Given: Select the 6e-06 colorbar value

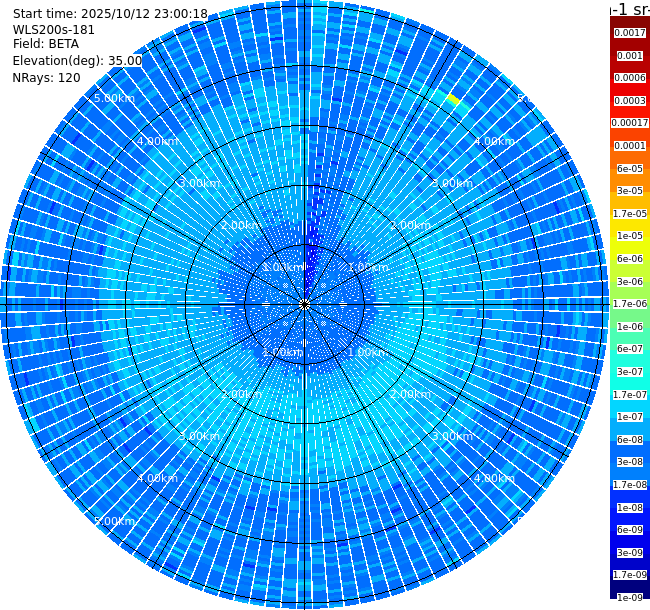Looking at the screenshot, I should tap(630, 259).
